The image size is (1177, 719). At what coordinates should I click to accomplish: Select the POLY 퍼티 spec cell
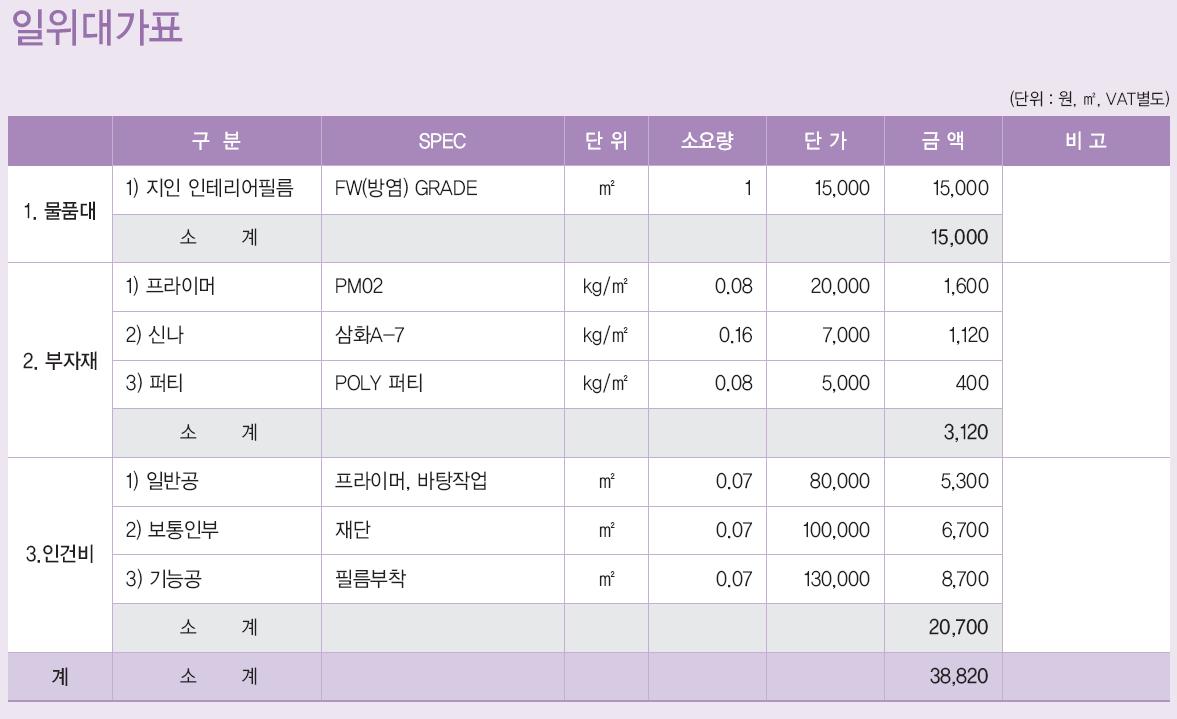click(443, 384)
